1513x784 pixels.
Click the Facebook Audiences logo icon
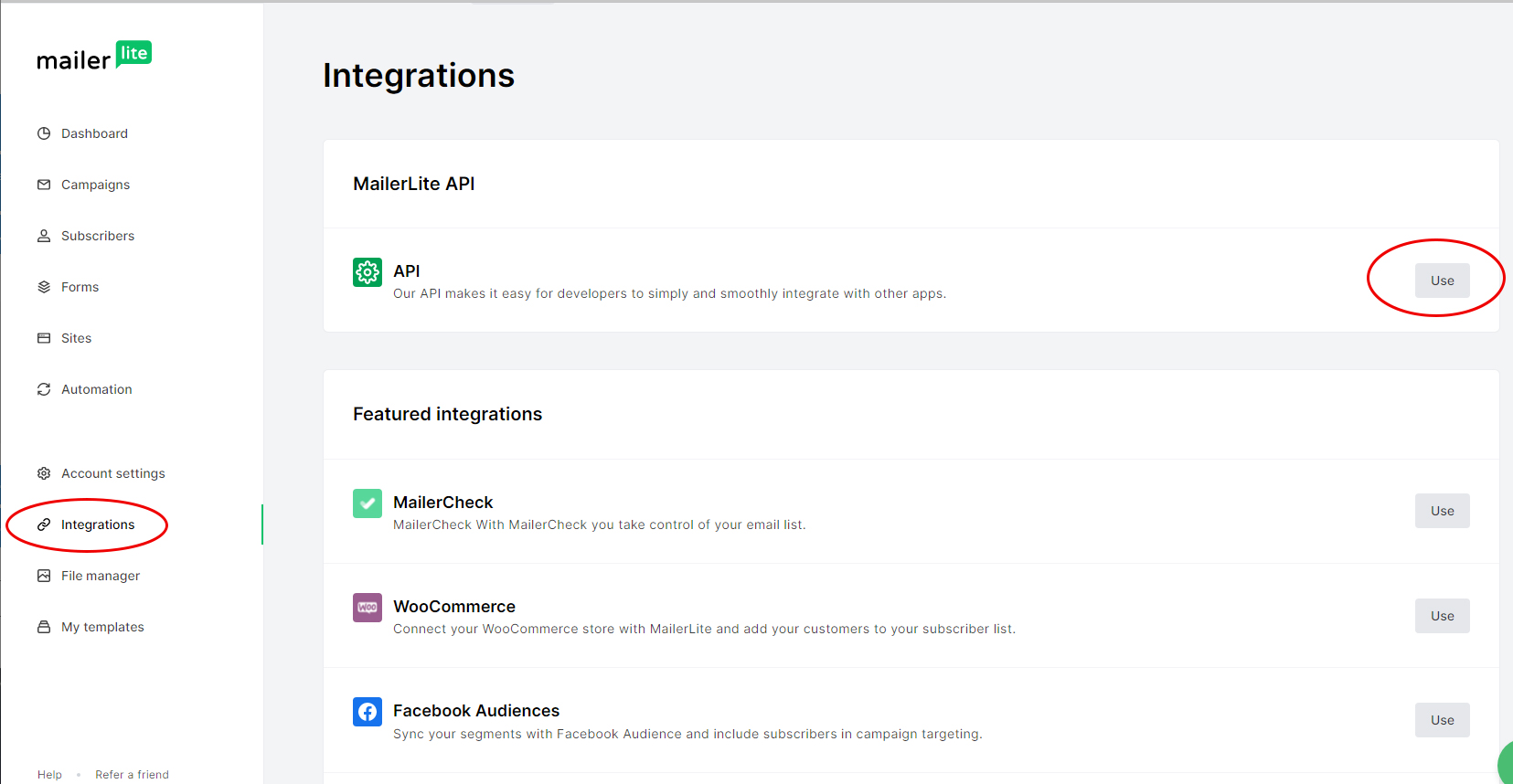[x=368, y=712]
